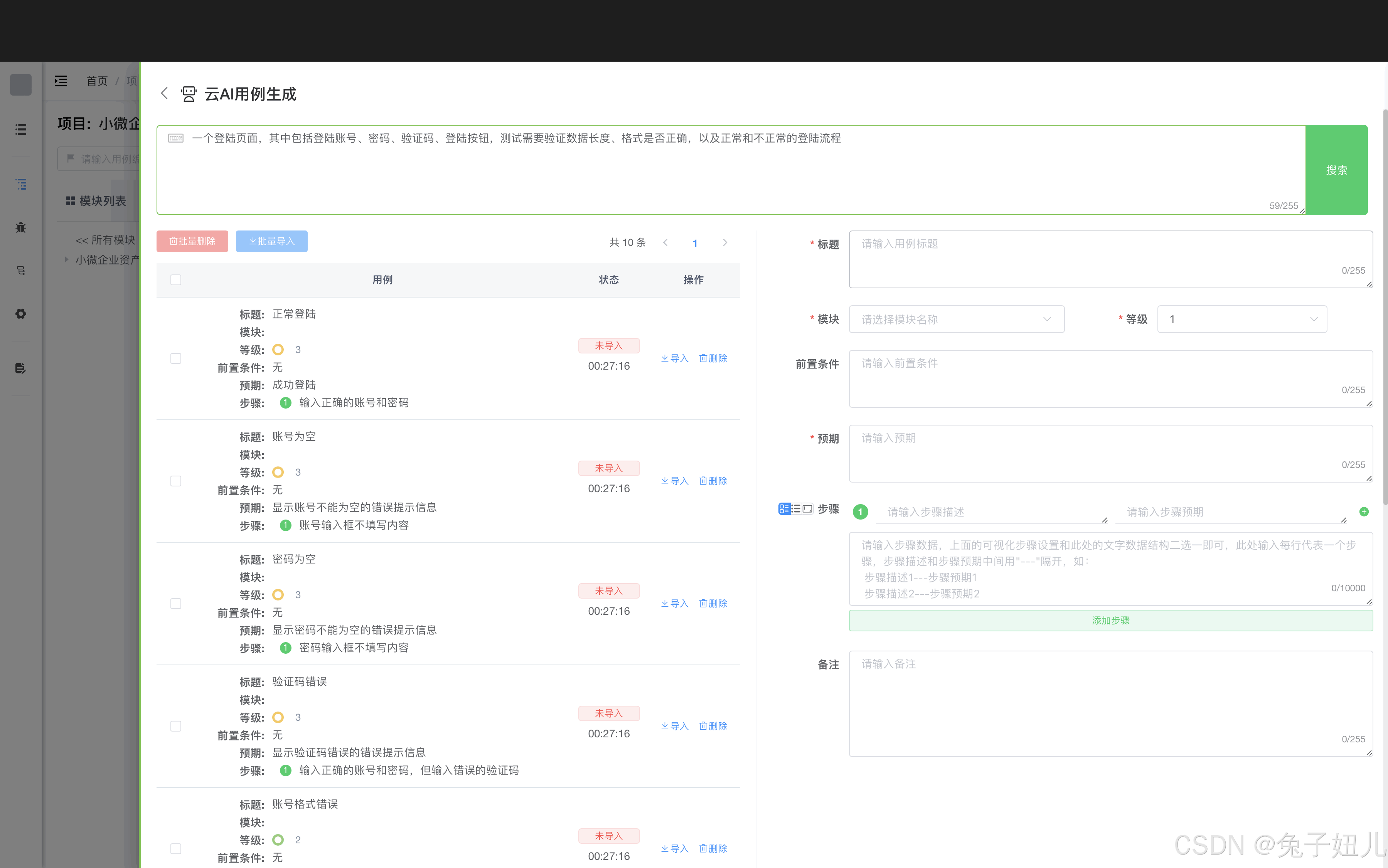Go to next page of case list

click(x=725, y=242)
